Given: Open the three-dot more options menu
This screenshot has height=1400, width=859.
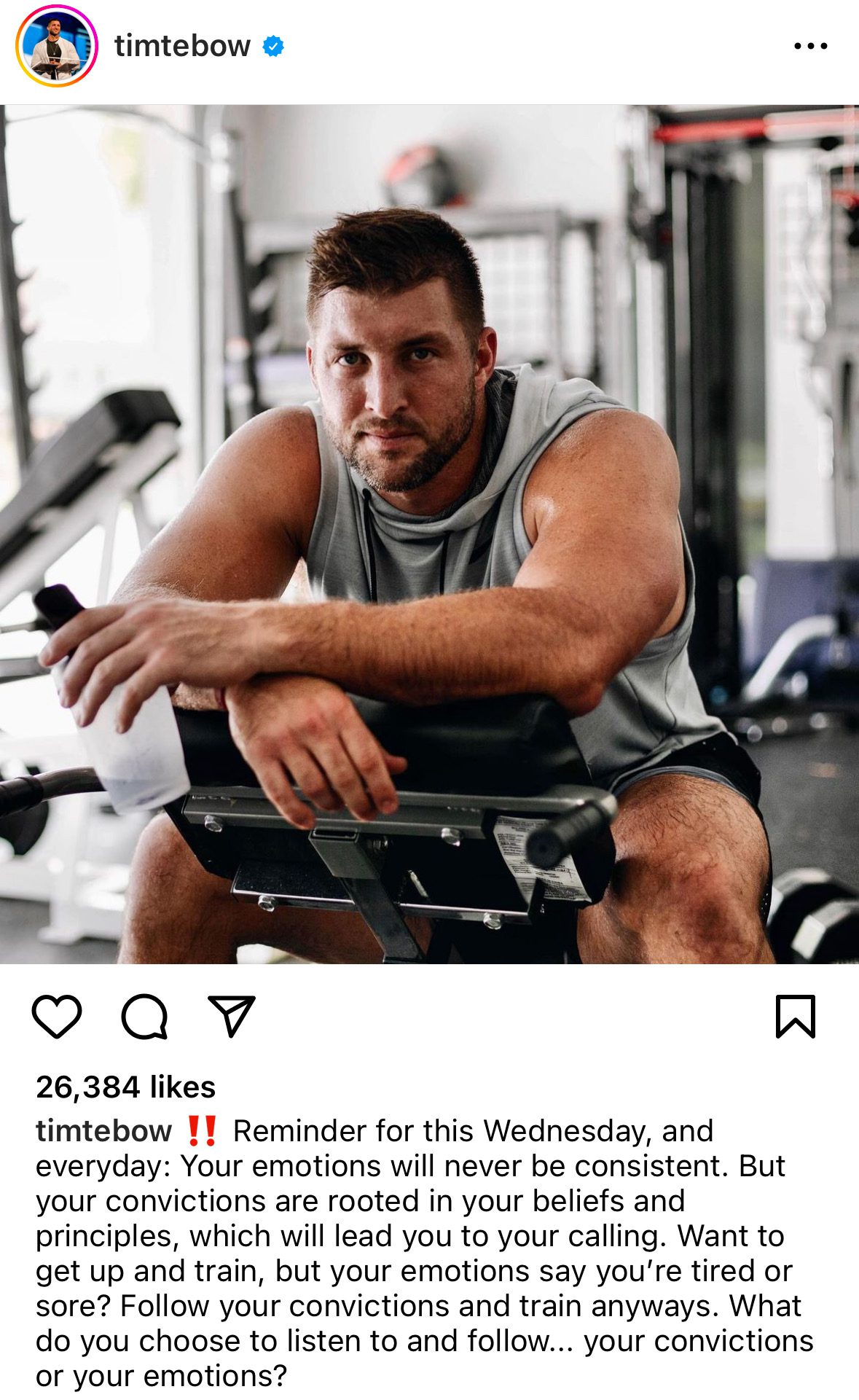Looking at the screenshot, I should [810, 46].
